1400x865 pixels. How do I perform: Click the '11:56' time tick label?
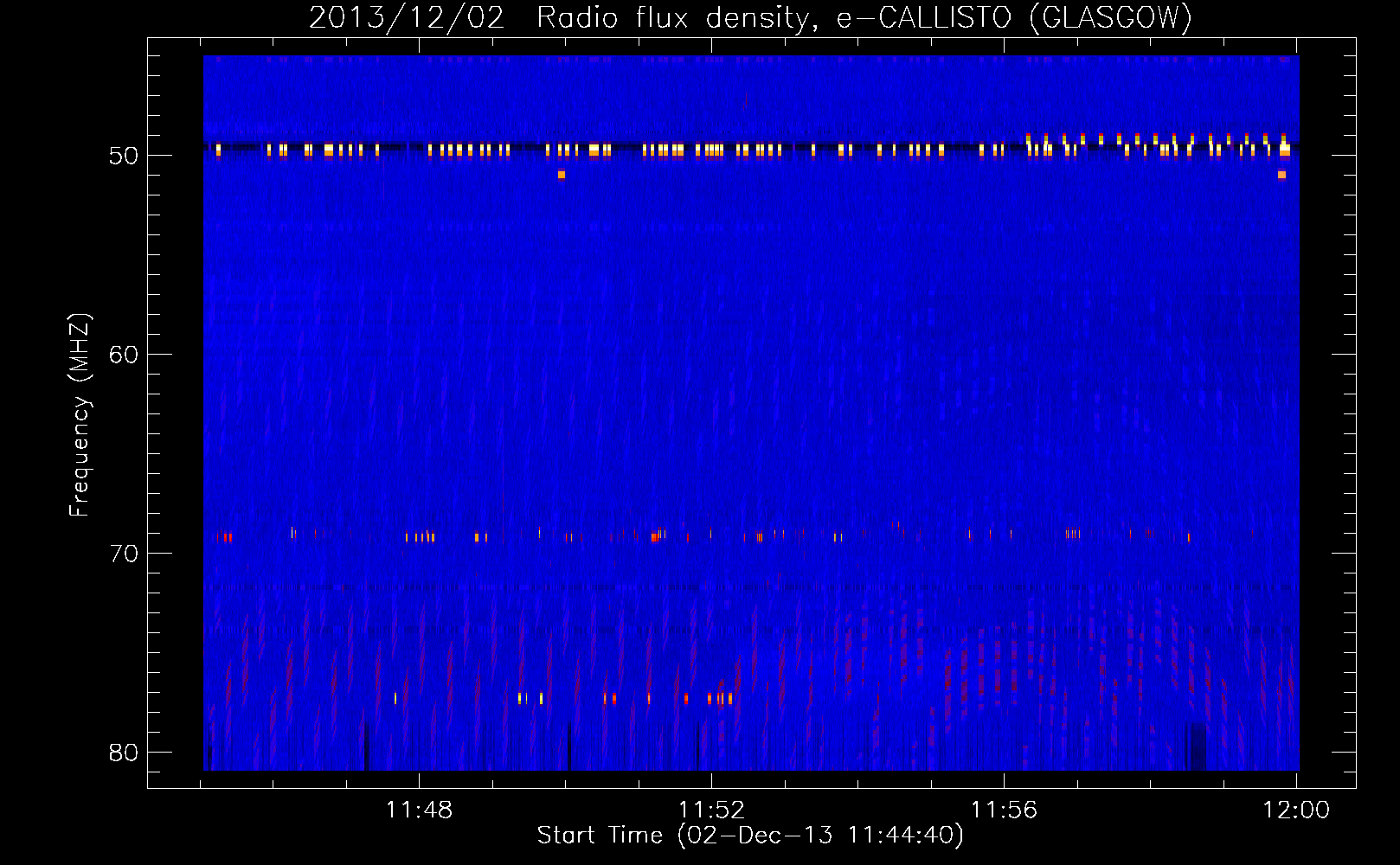pyautogui.click(x=1004, y=811)
